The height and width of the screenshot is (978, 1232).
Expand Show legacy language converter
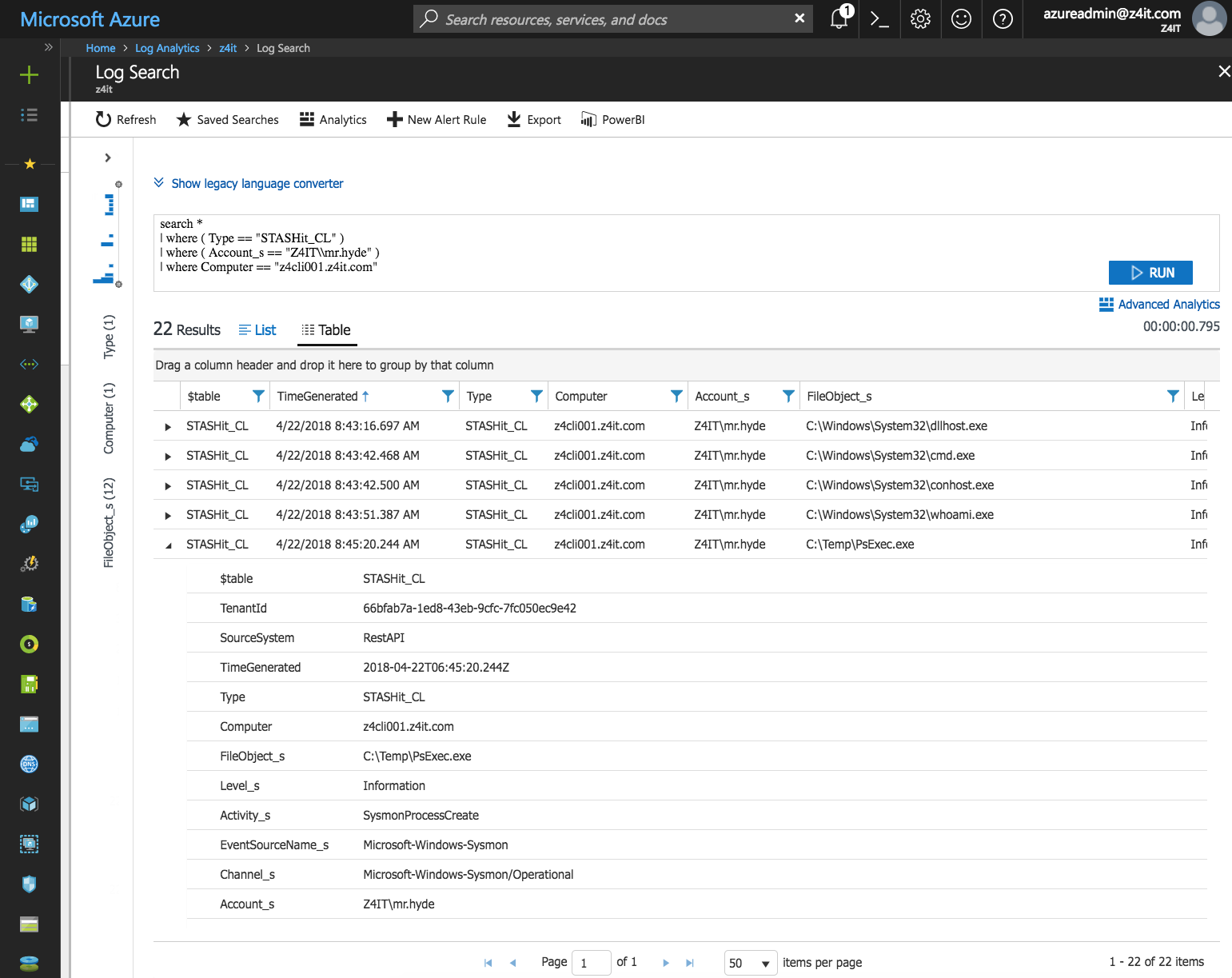pyautogui.click(x=249, y=184)
